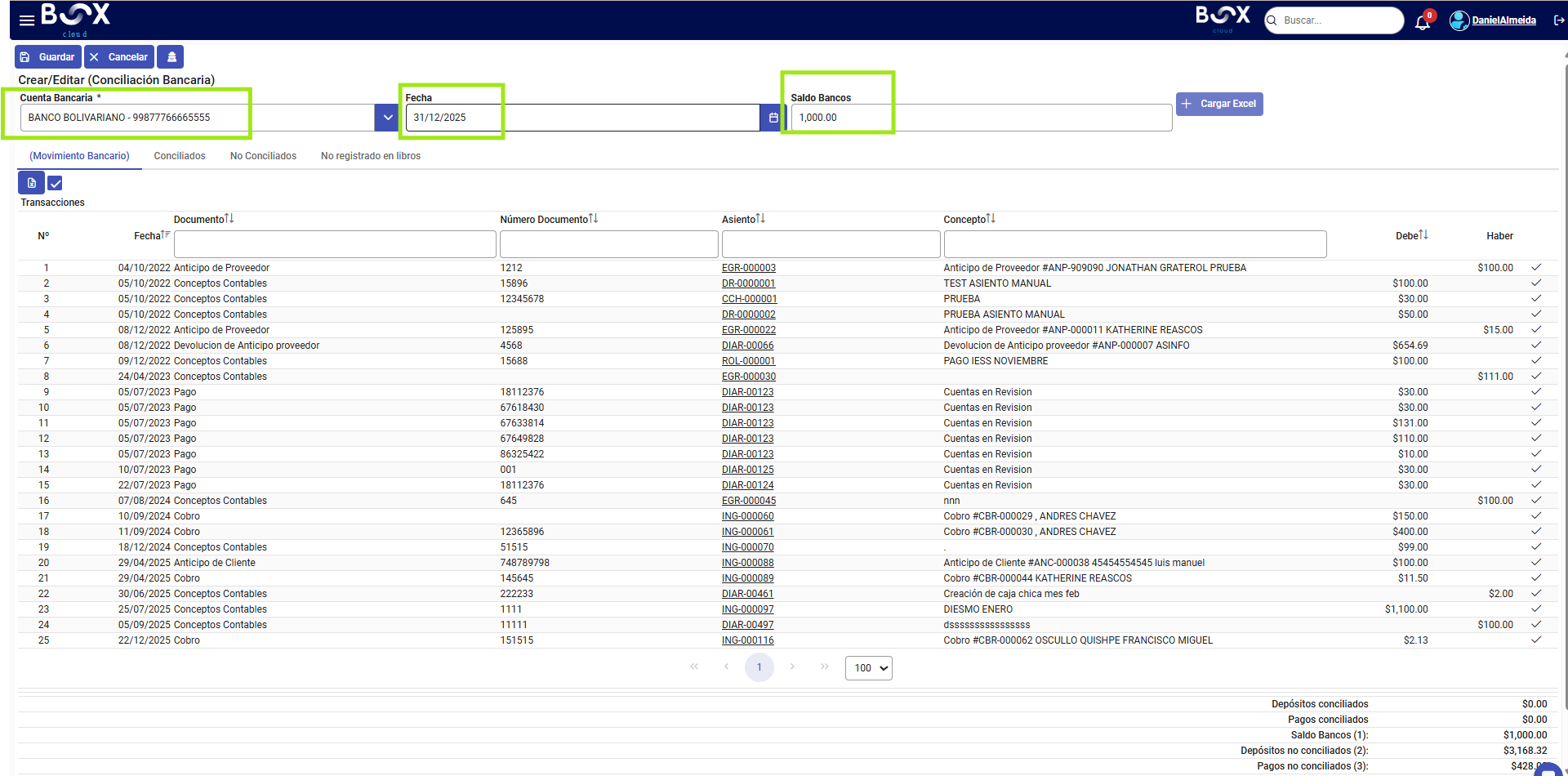Open the DIAR-00461 asiento link
The width and height of the screenshot is (1568, 776).
click(x=748, y=594)
